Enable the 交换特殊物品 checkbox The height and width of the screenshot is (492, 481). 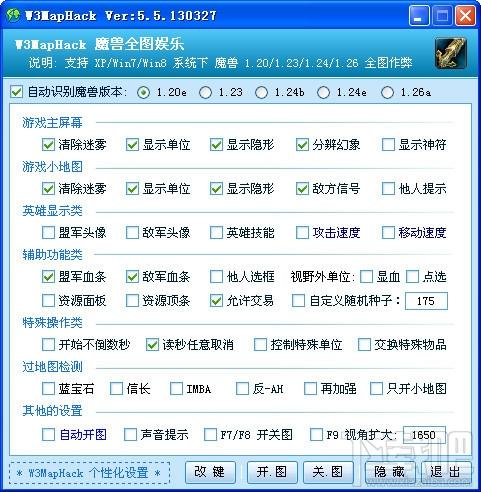[364, 345]
